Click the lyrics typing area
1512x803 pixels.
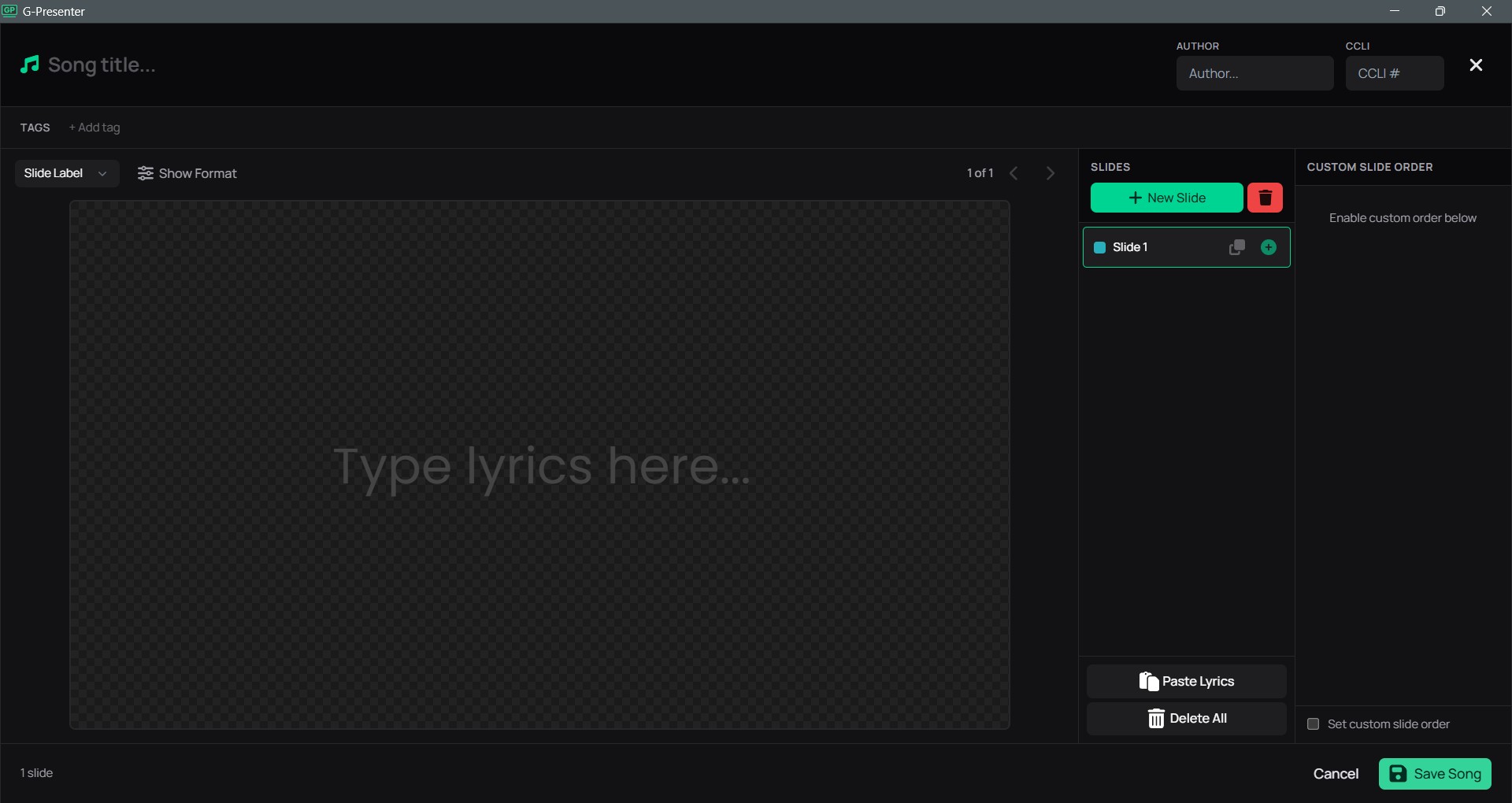pyautogui.click(x=539, y=464)
